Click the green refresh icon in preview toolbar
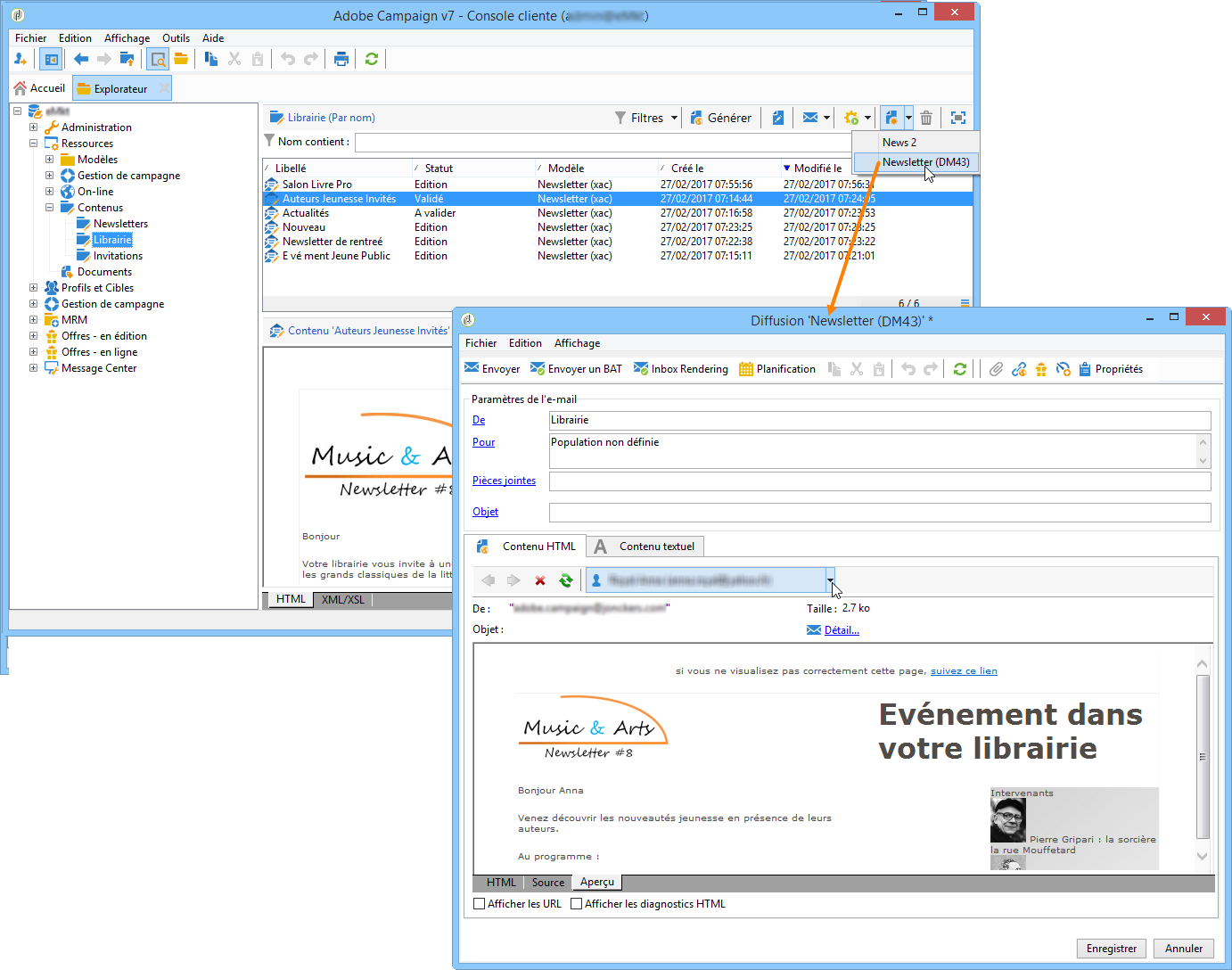Screen dimensions: 1232x970 coord(566,580)
